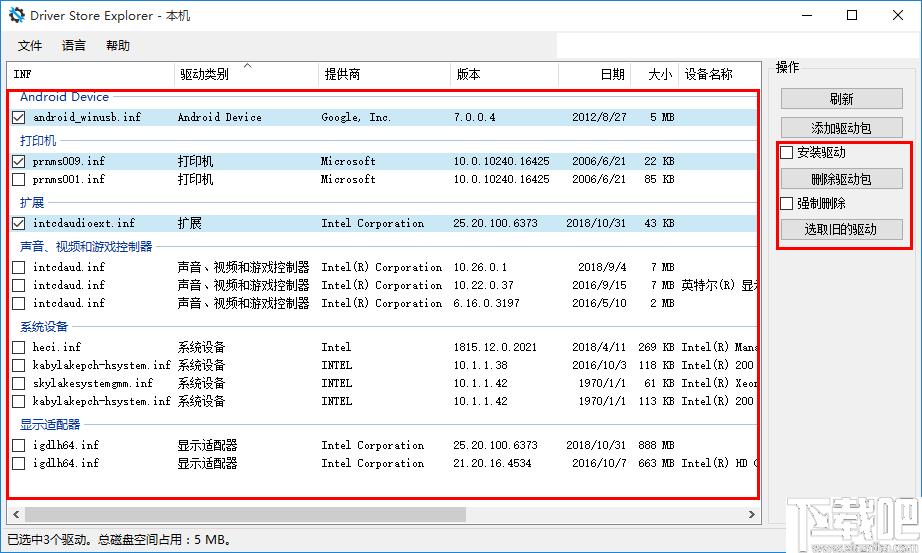Sort by the INF column header
Viewport: 922px width, 553px height.
(x=91, y=74)
